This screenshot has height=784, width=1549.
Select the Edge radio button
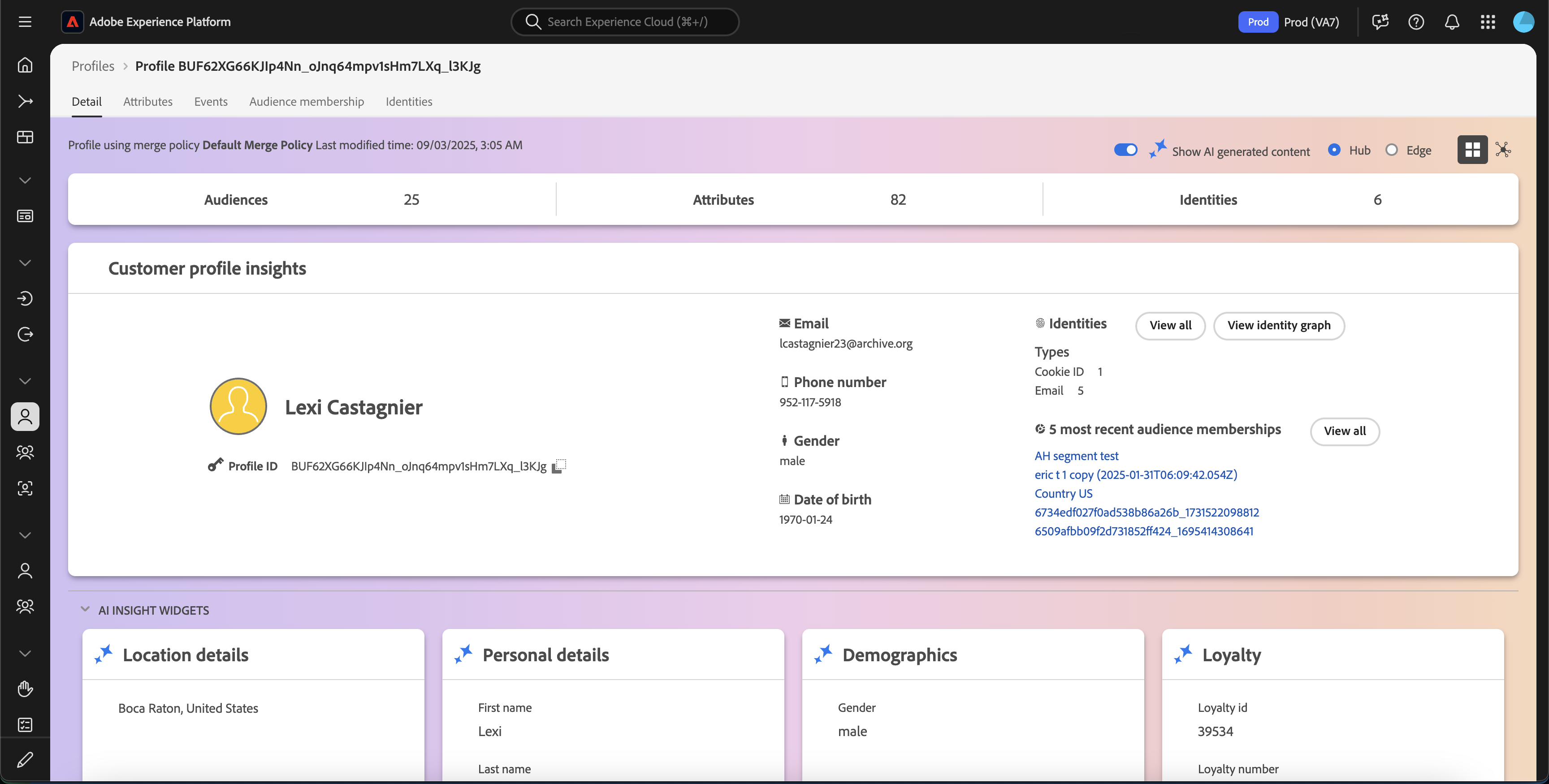(1391, 150)
